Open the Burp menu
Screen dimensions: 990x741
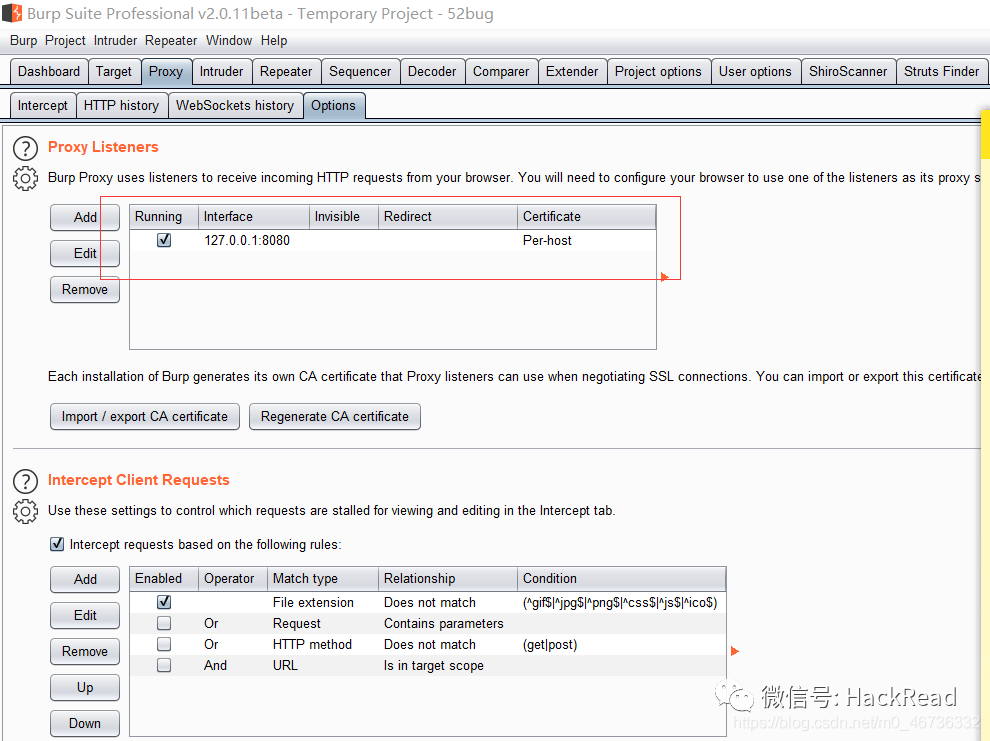tap(23, 40)
